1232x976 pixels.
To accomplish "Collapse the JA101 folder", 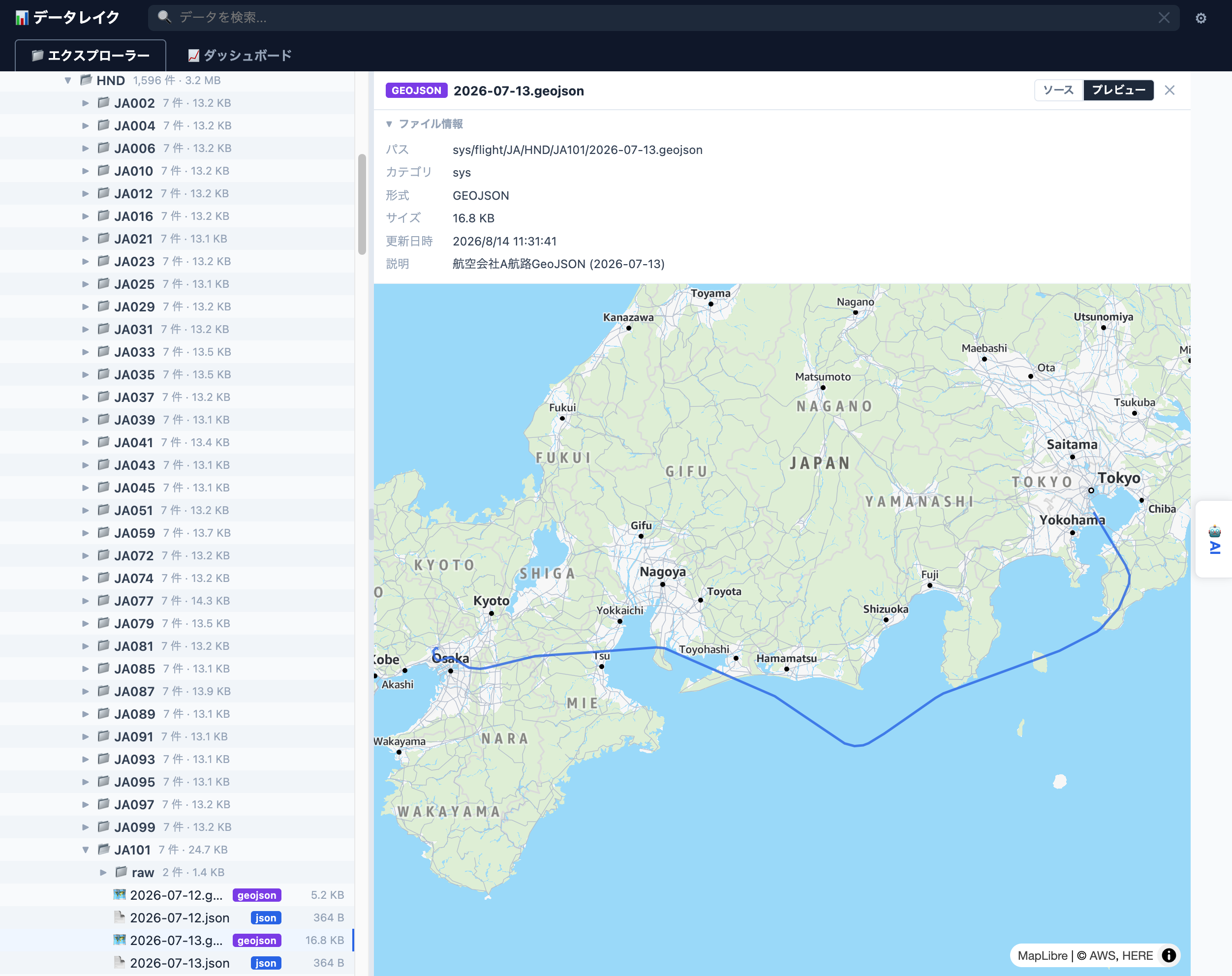I will (x=85, y=850).
